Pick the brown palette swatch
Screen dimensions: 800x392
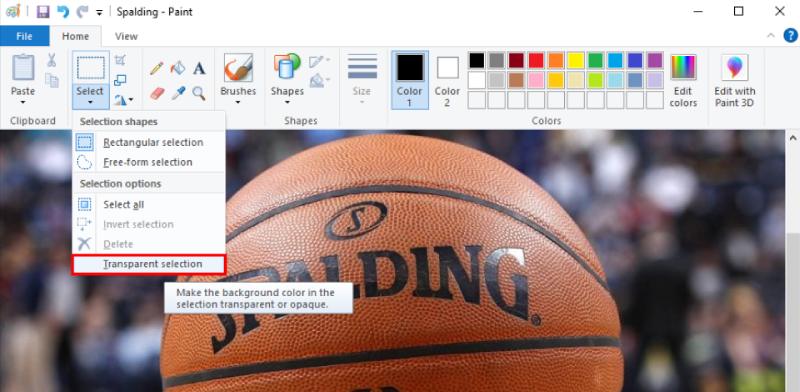coord(516,80)
